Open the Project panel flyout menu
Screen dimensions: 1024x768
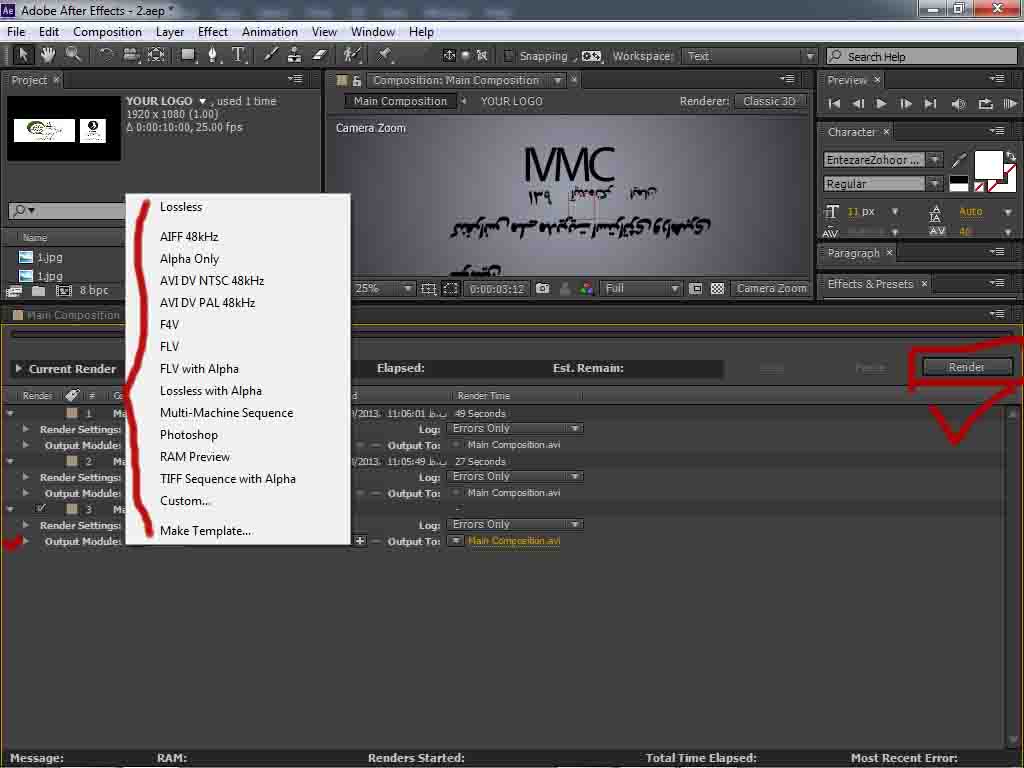pos(296,79)
